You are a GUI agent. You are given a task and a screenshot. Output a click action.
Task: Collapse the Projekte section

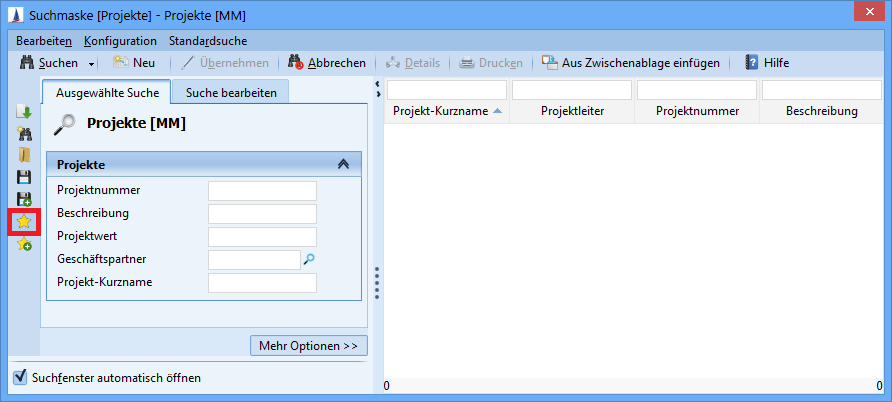point(343,164)
